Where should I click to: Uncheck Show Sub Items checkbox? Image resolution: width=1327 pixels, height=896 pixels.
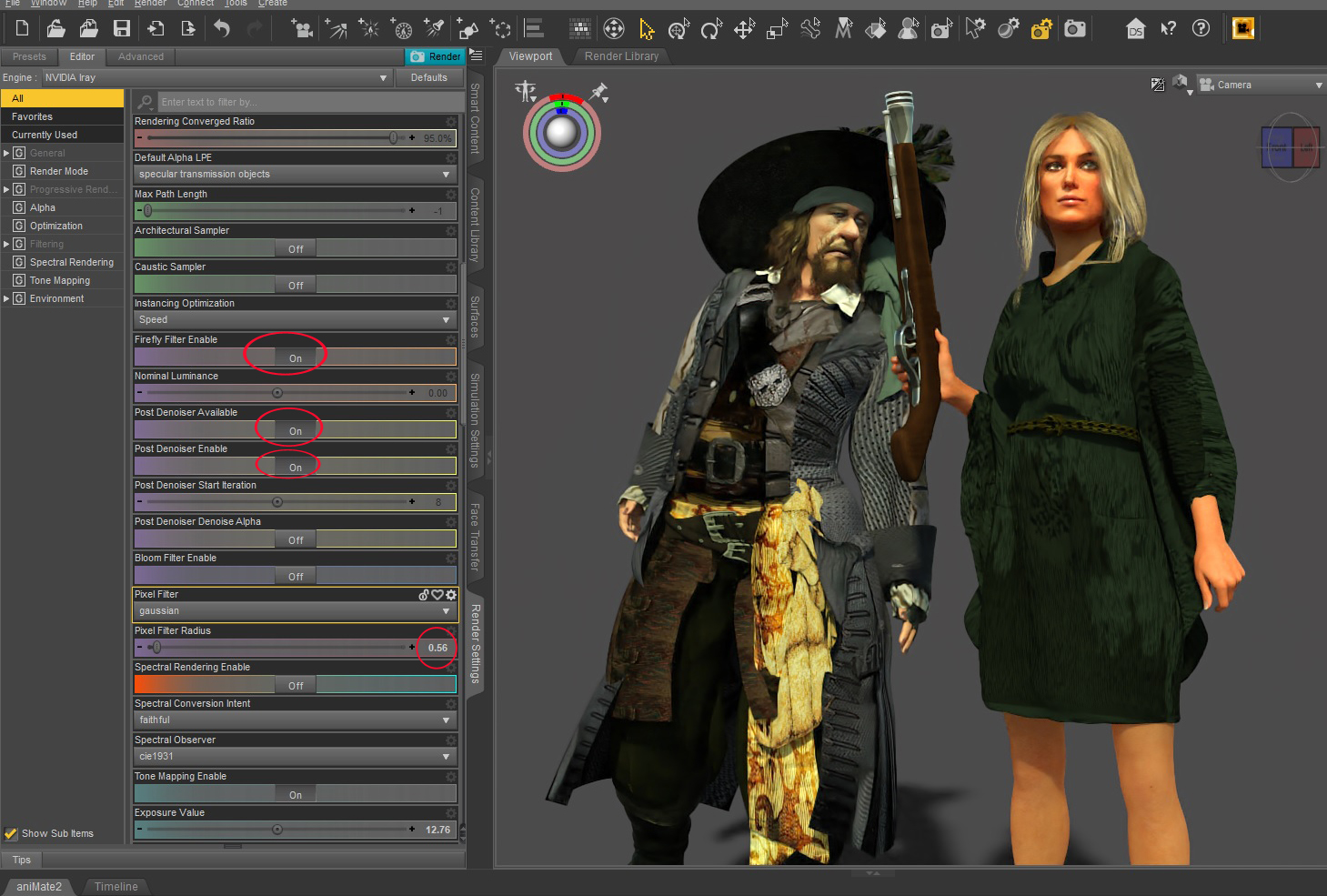point(11,833)
